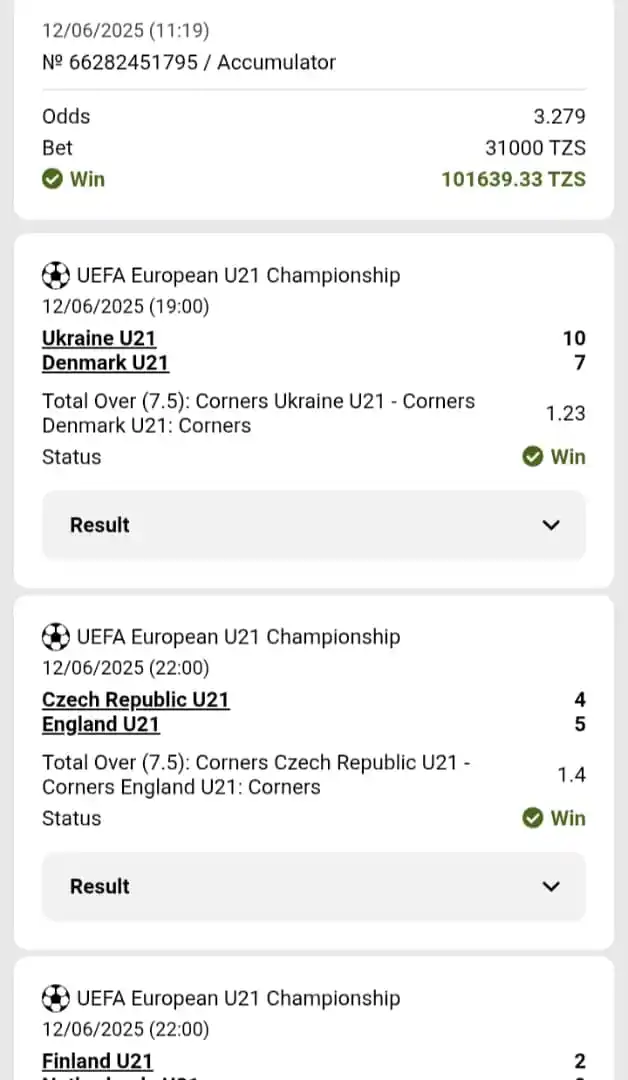This screenshot has height=1080, width=628.
Task: Expand the Result chevron for Czech Republic match
Action: pyautogui.click(x=551, y=887)
